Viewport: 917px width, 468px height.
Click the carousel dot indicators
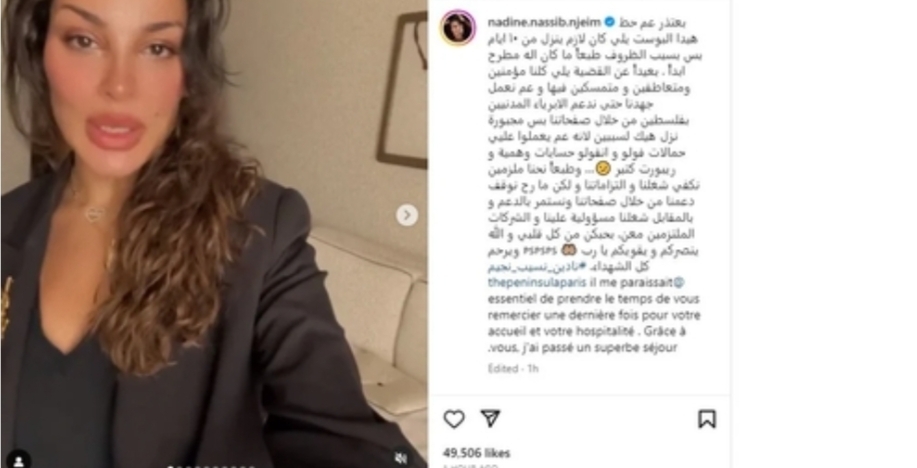click(x=212, y=466)
